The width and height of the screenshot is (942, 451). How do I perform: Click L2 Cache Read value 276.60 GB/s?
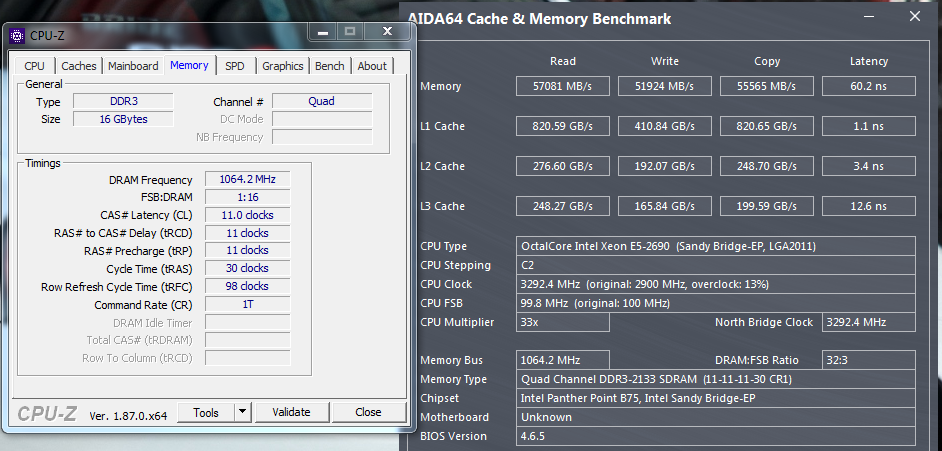pos(562,166)
